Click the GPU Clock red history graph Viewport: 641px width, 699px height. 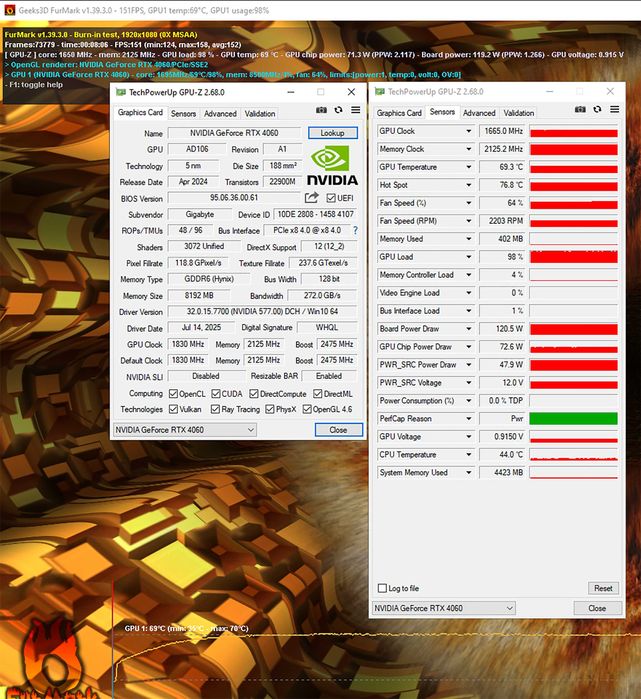[573, 131]
